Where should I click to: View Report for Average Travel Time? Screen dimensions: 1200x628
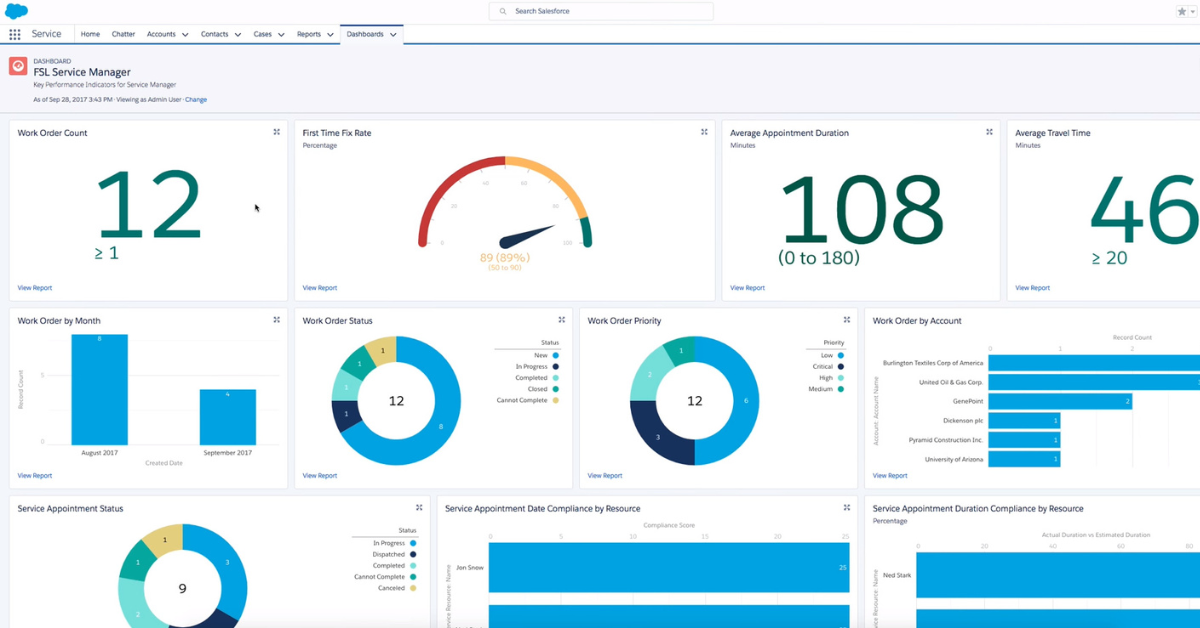[1032, 288]
